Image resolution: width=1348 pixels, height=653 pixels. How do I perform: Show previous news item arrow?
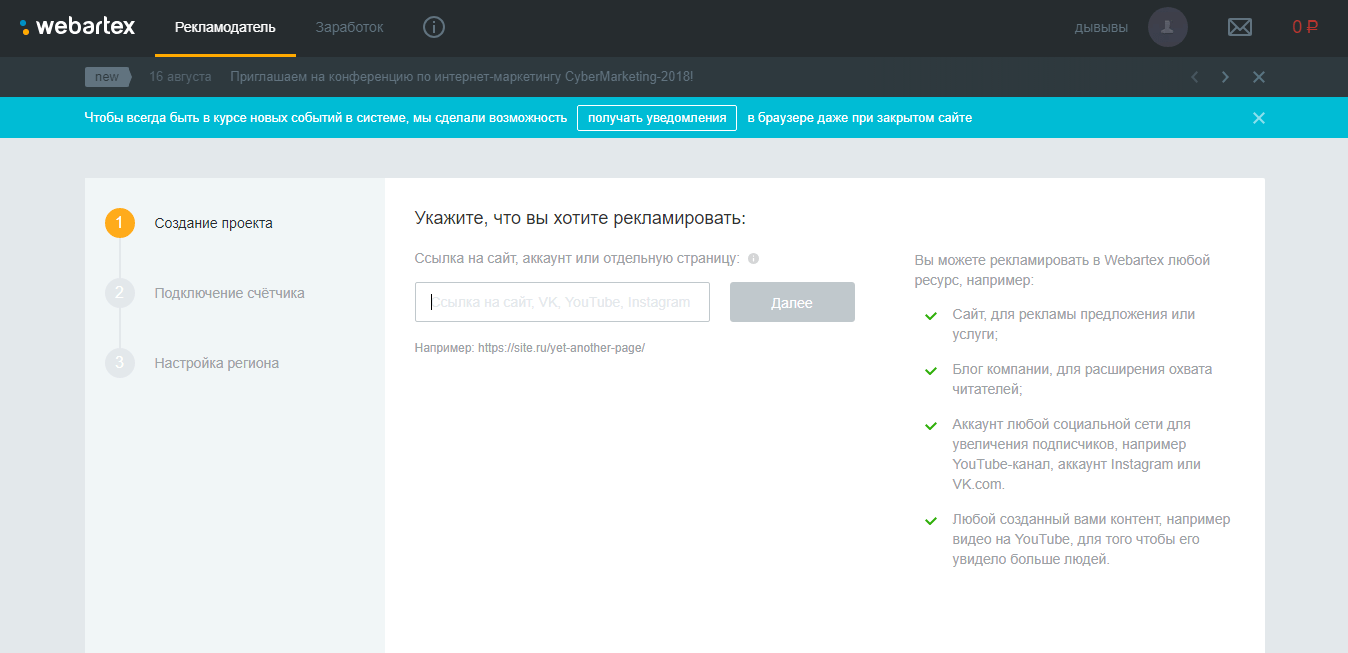[x=1193, y=77]
